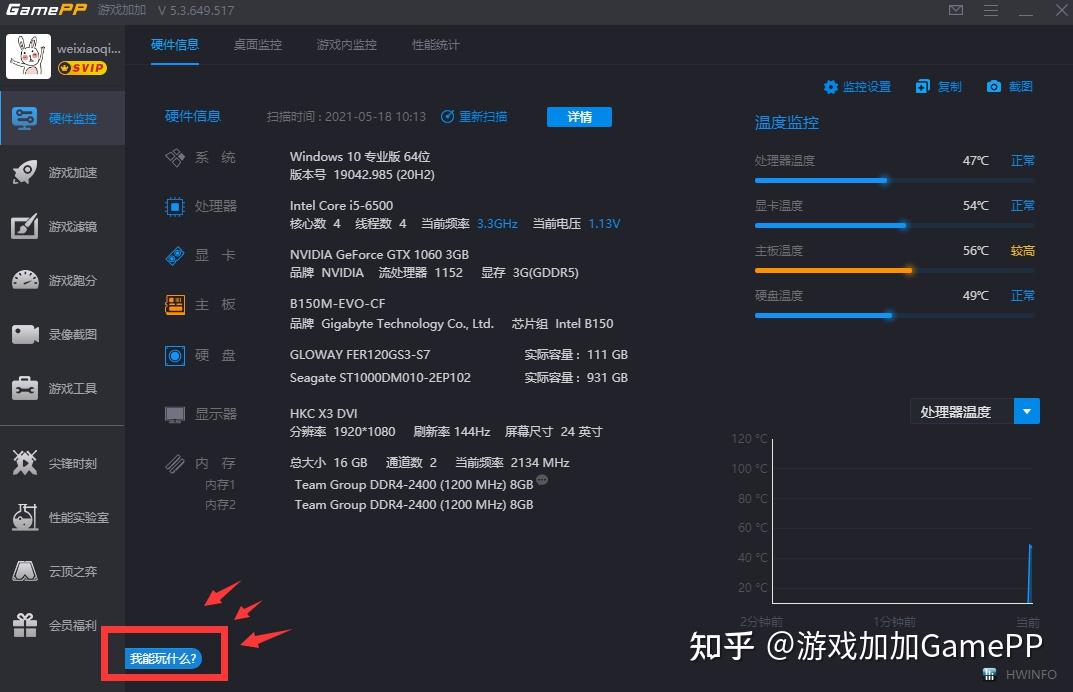The width and height of the screenshot is (1073, 692).
Task: Click B150M-EVO-CF motherboard text
Action: pyautogui.click(x=337, y=303)
